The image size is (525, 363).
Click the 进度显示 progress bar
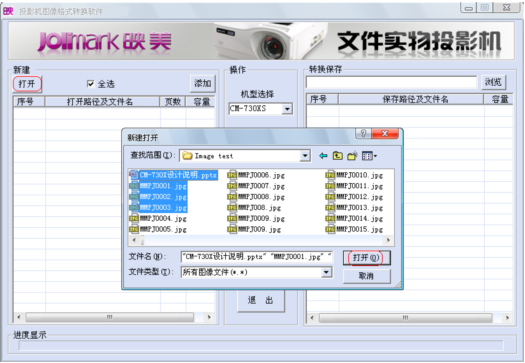point(261,345)
